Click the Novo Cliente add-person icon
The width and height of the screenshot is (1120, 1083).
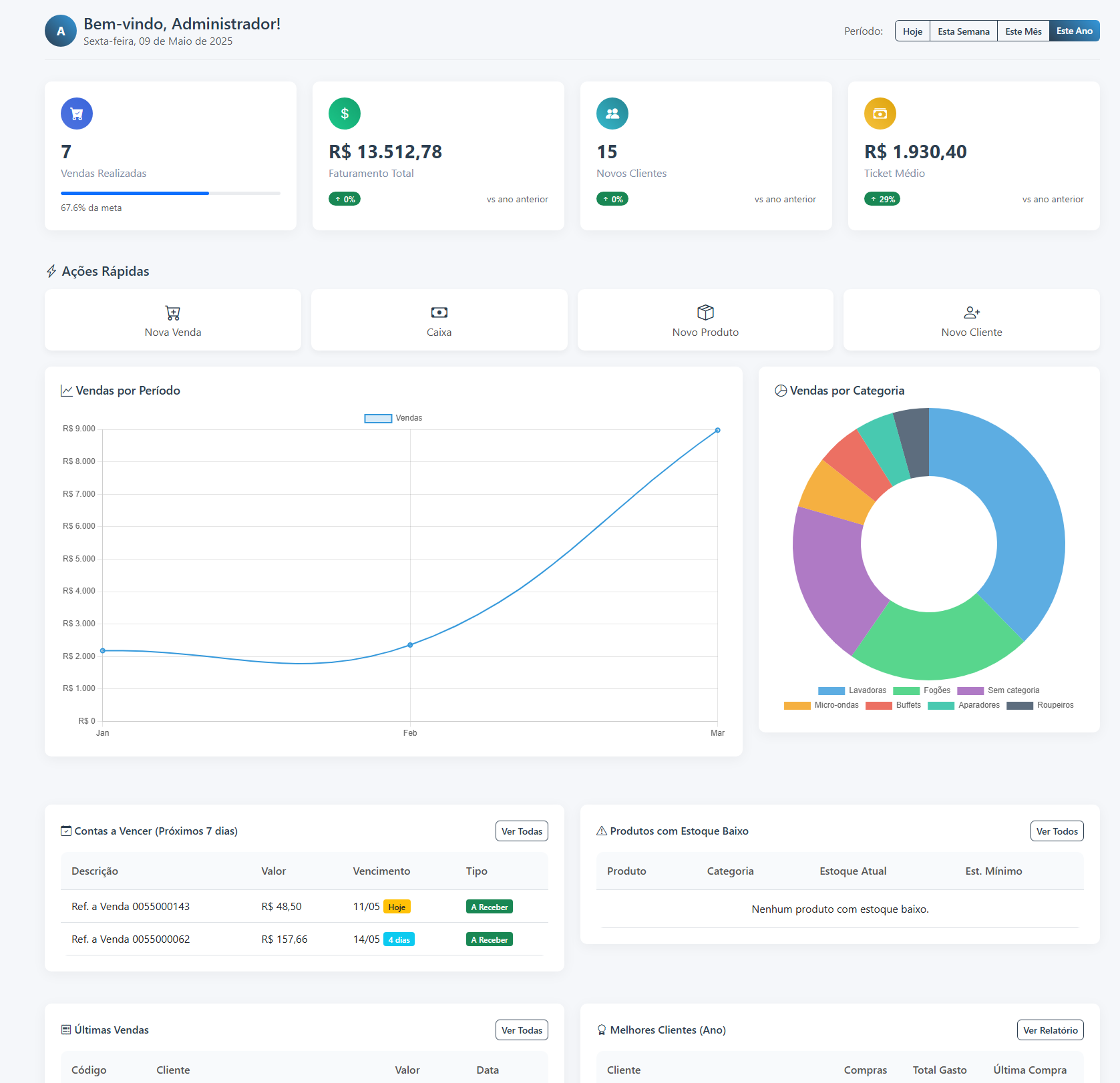(x=970, y=312)
